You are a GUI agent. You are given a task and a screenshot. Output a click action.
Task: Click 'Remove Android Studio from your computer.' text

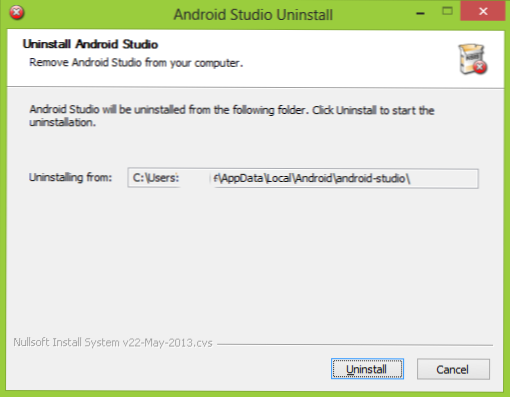[136, 63]
